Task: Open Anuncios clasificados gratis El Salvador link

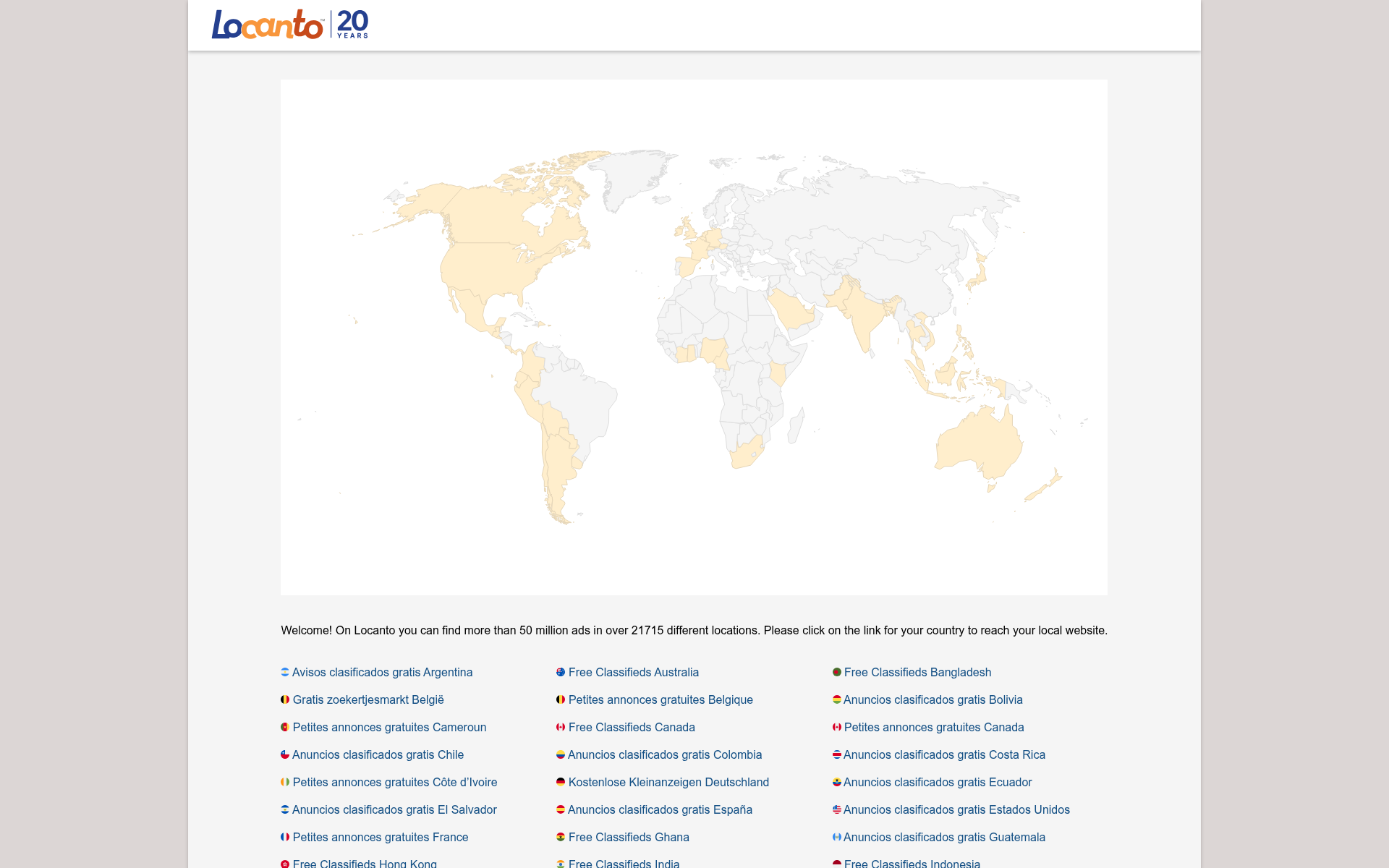Action: 394,809
